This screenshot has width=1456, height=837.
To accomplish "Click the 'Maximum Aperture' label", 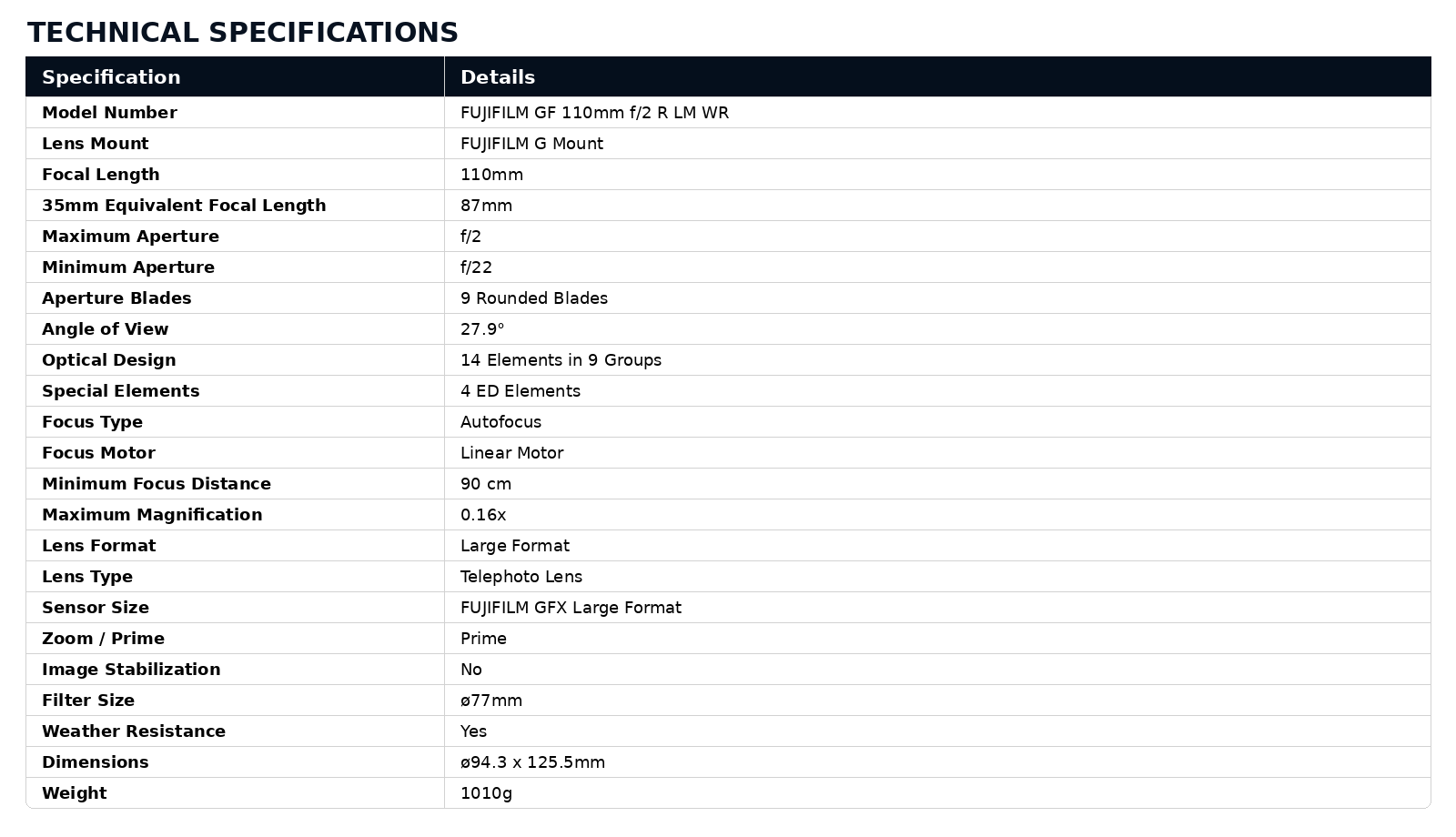I will pyautogui.click(x=130, y=237).
